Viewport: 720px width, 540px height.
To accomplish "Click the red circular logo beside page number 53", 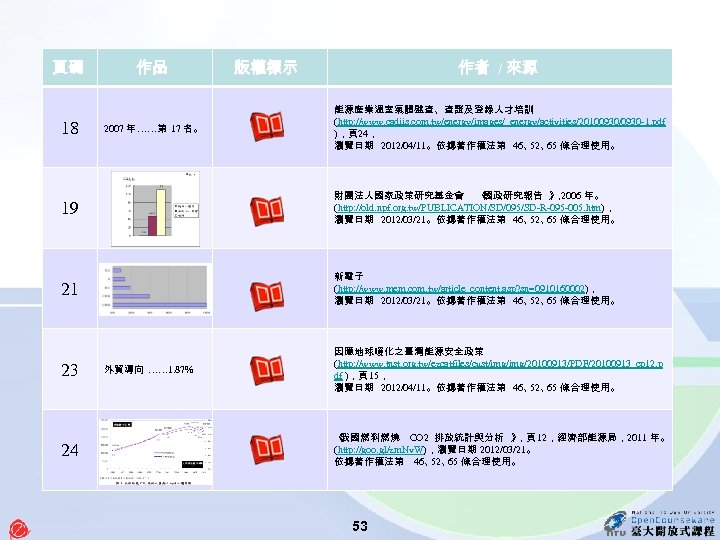I will tap(19, 529).
